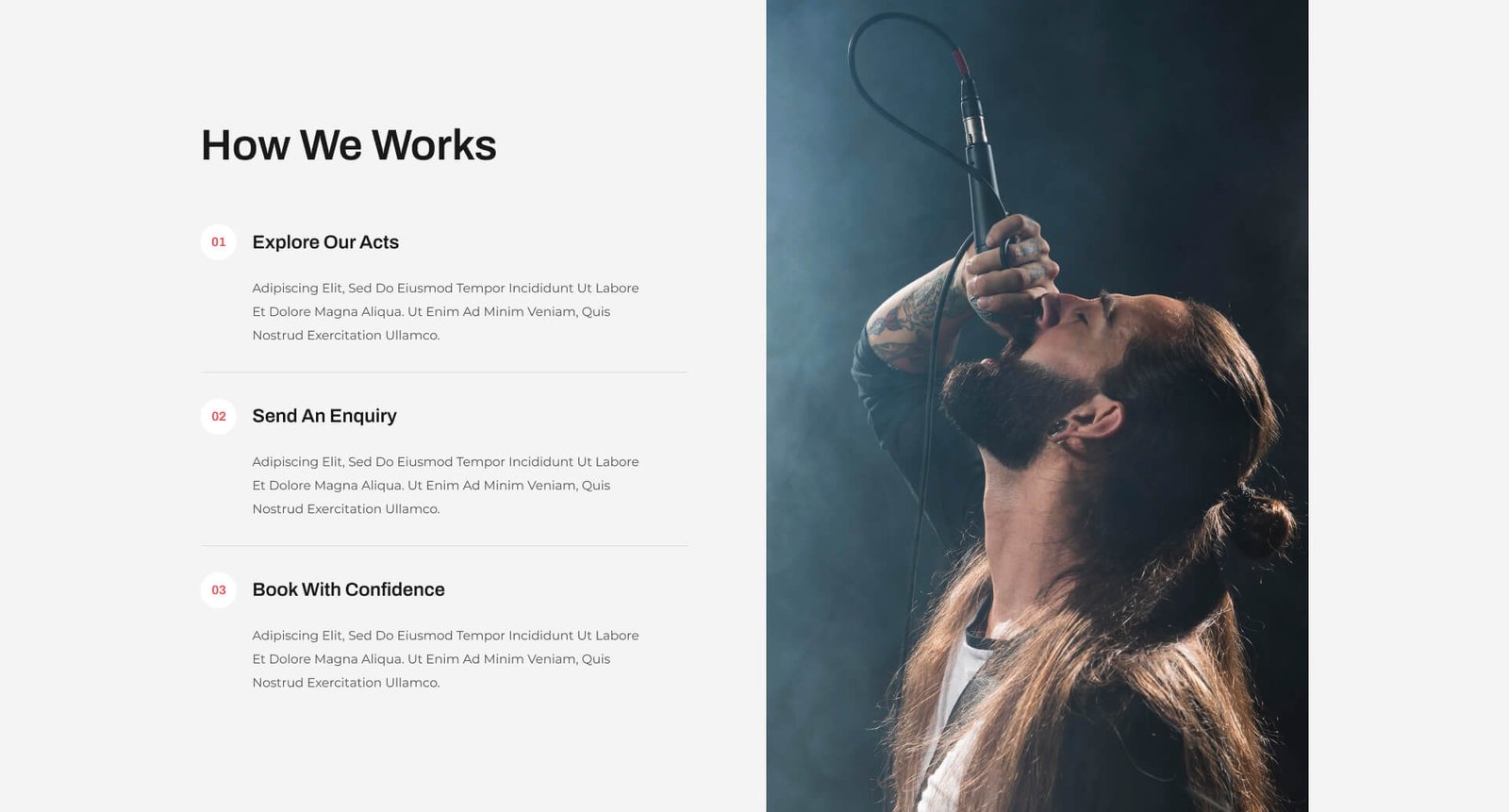Click the word Works in the title
The height and width of the screenshot is (812, 1509).
click(x=434, y=145)
